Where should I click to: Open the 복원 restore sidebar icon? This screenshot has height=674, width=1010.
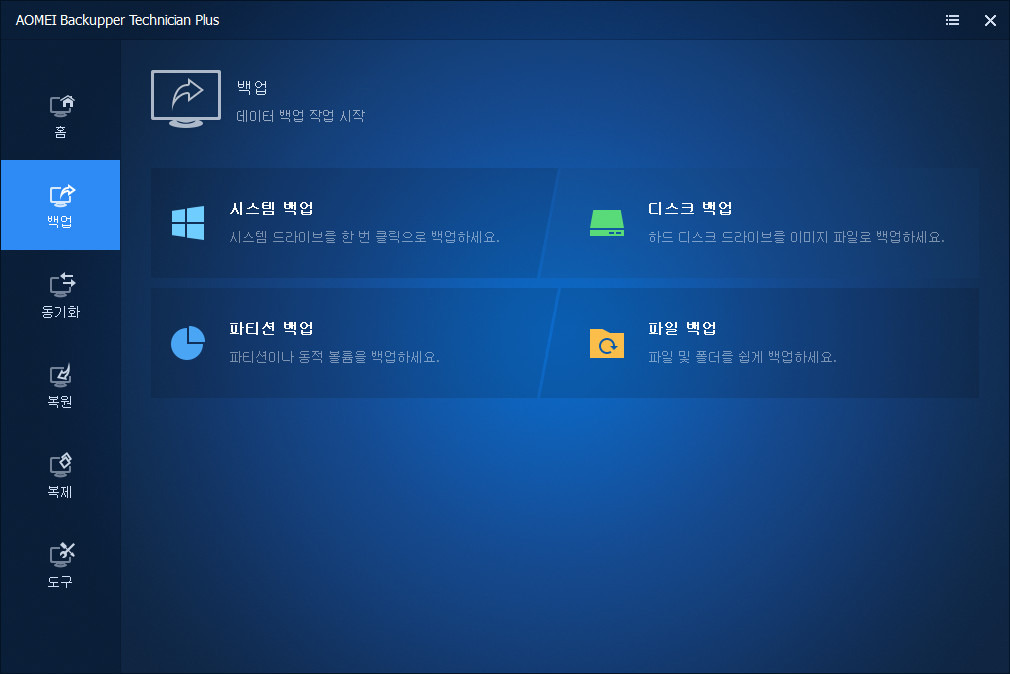click(x=61, y=376)
